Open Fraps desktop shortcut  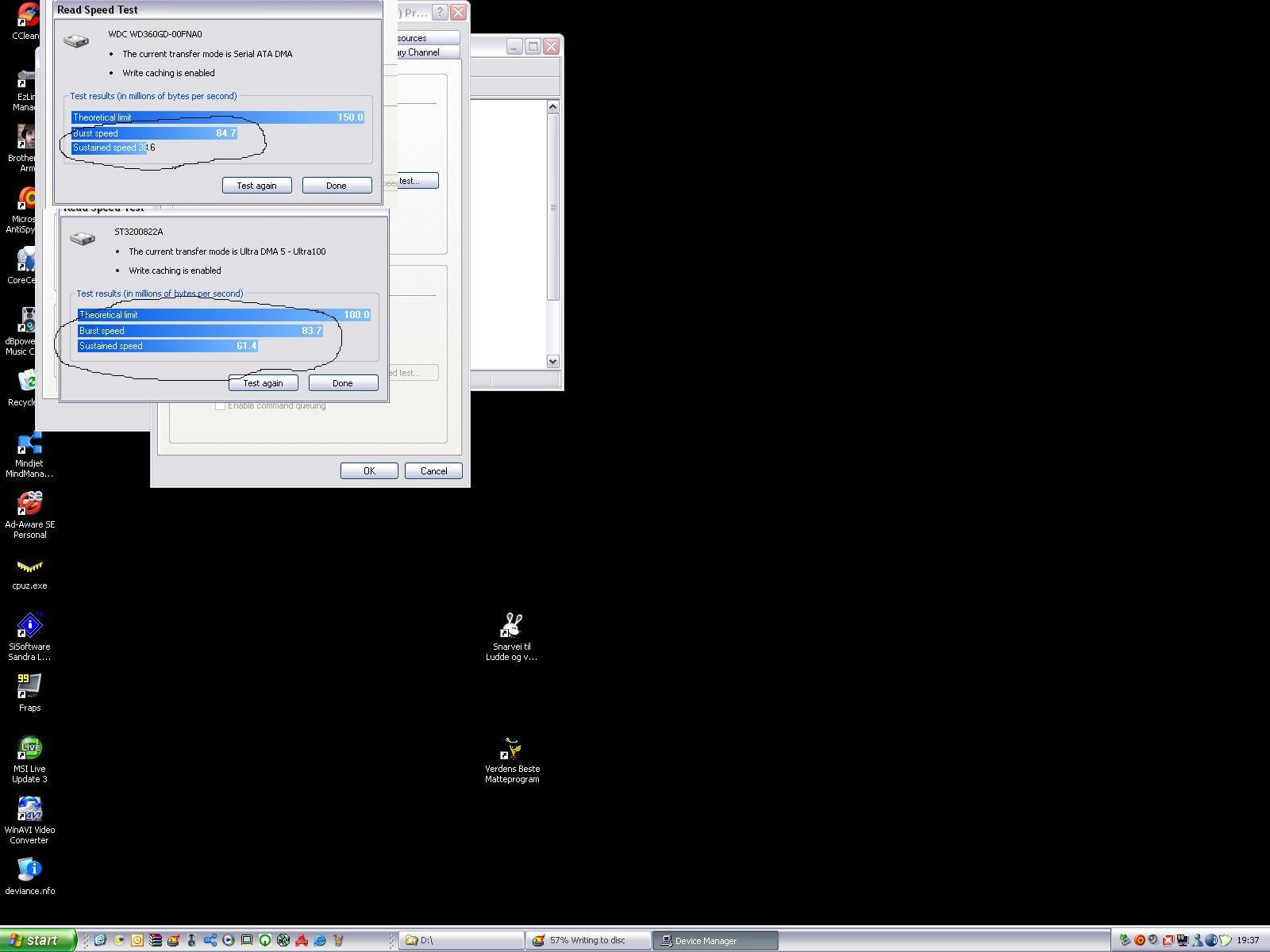29,693
